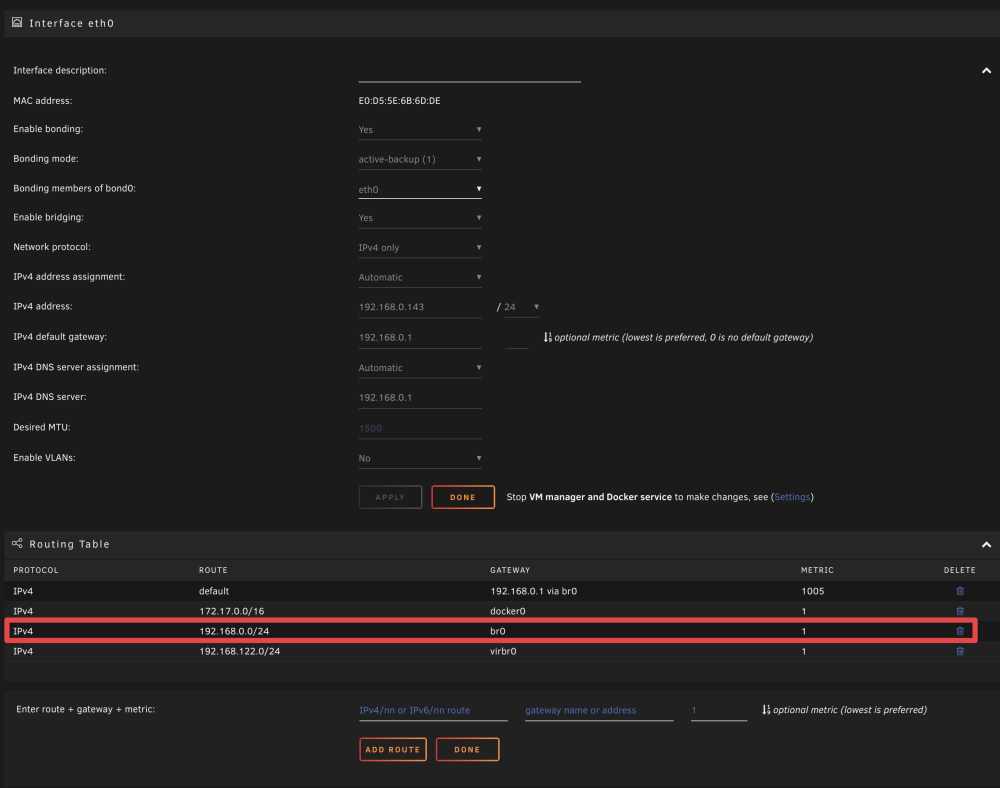Open IPv4 DNS server assignment dropdown
The image size is (1000, 788).
click(420, 368)
